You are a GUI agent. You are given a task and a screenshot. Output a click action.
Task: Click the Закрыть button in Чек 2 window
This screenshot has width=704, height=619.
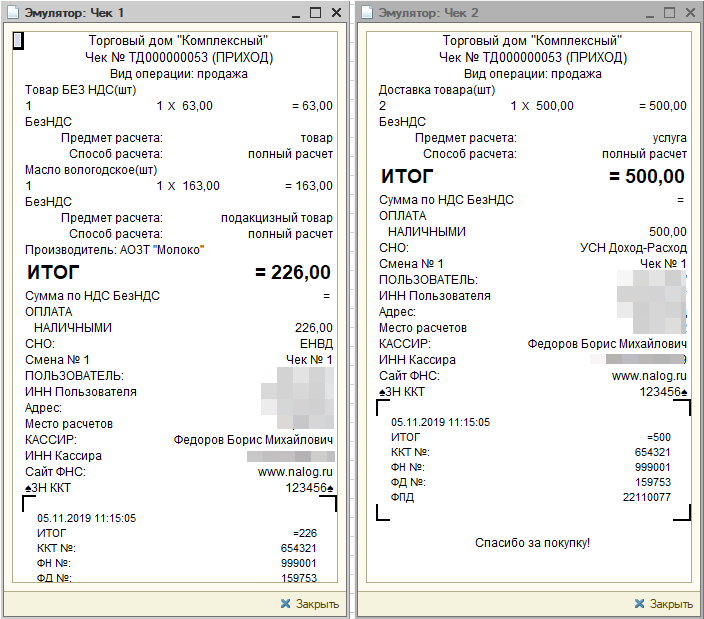664,604
